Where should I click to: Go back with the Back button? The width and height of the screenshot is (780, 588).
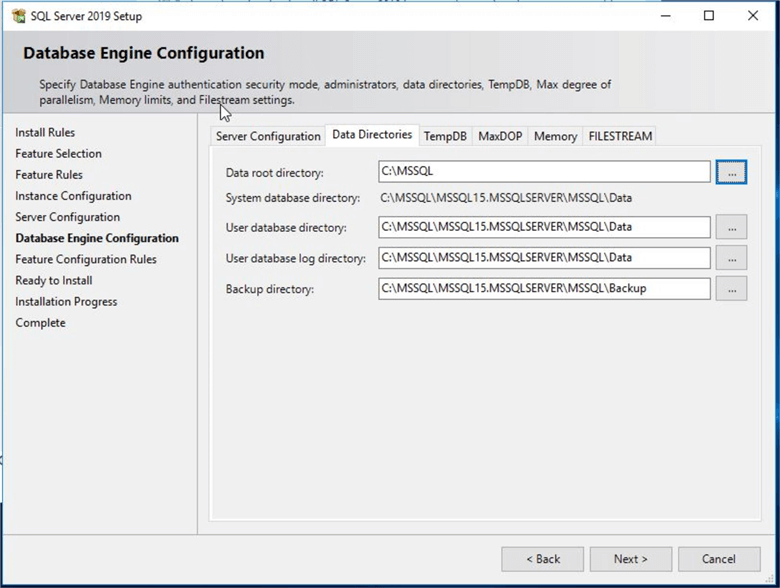click(542, 559)
